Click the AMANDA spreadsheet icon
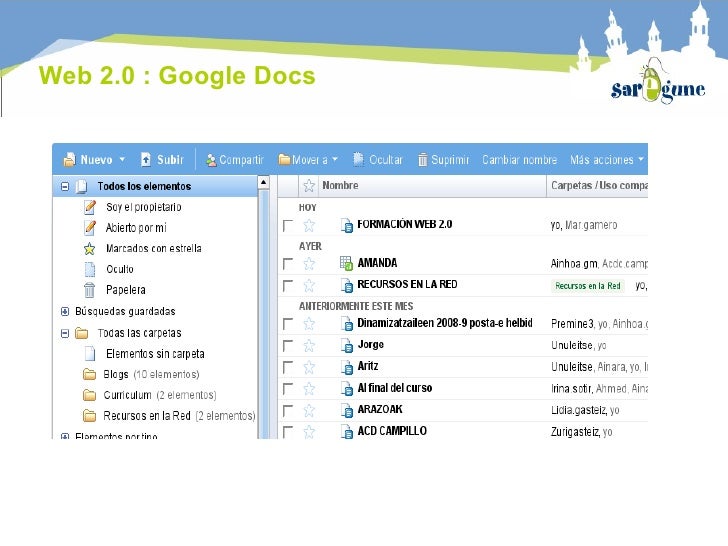The width and height of the screenshot is (728, 546). coord(346,263)
